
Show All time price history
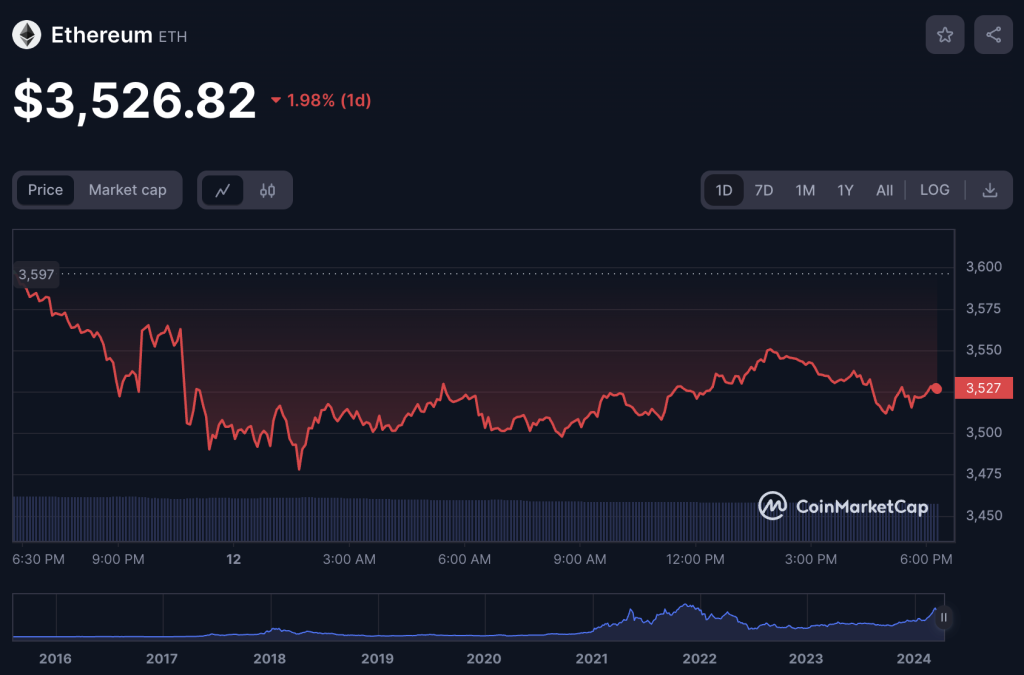(x=884, y=190)
